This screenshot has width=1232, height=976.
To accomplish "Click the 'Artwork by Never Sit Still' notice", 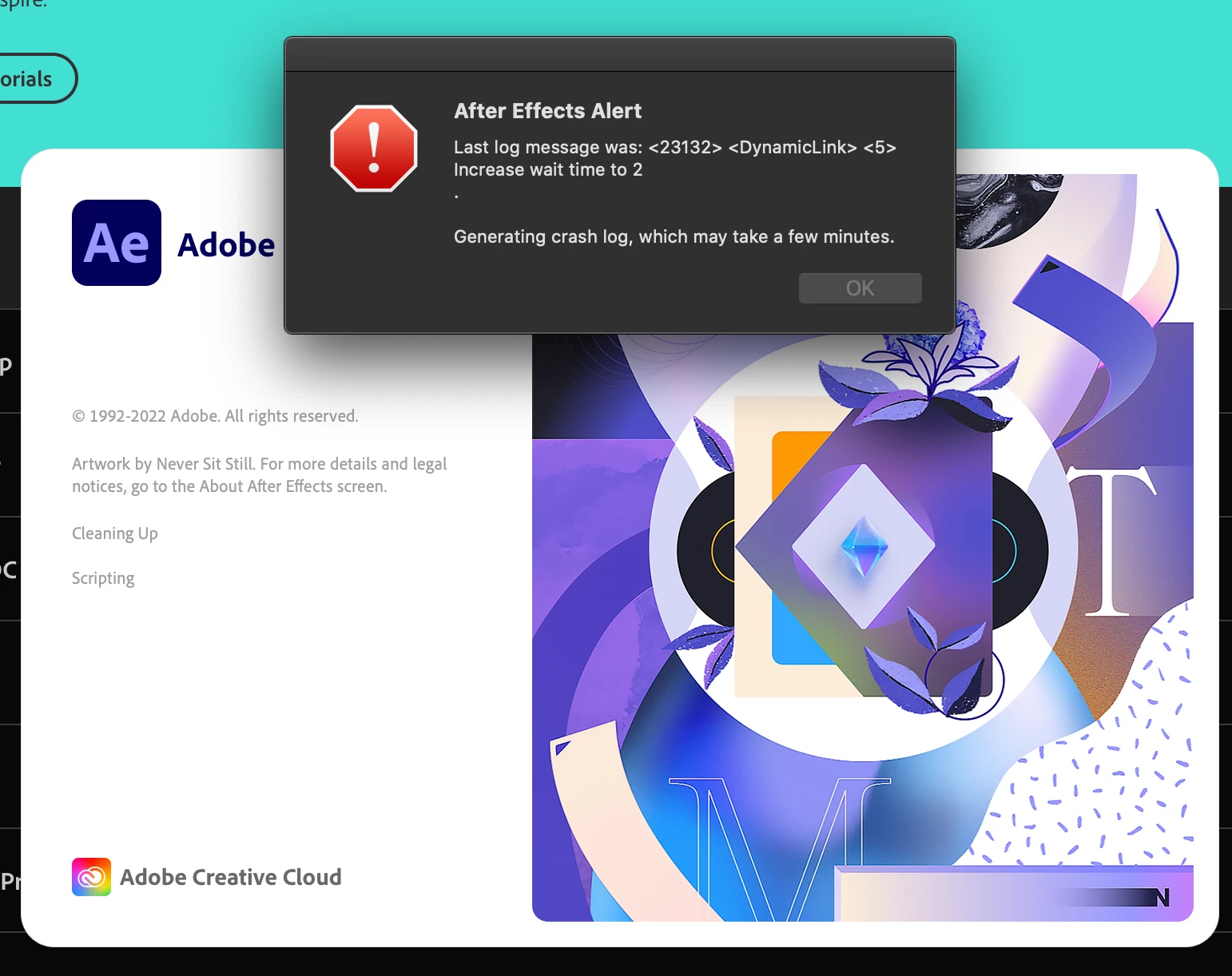I will [x=259, y=475].
